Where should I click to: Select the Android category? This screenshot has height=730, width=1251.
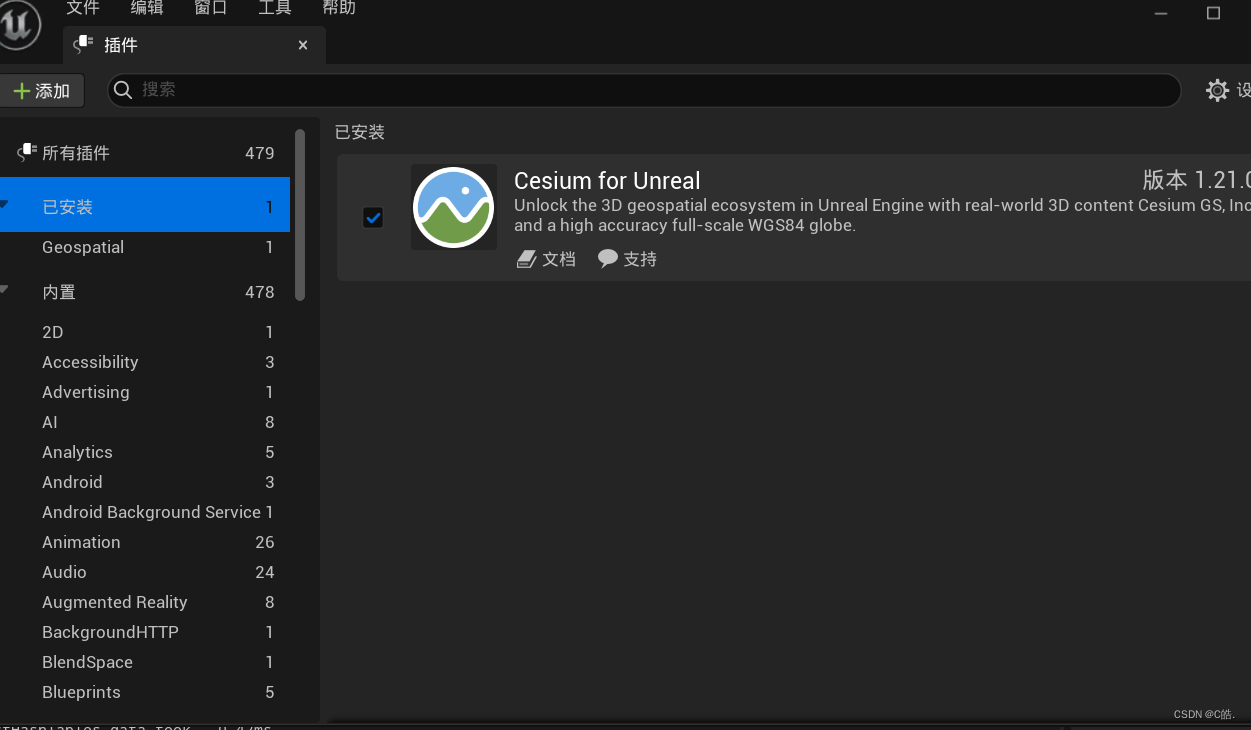[x=145, y=482]
